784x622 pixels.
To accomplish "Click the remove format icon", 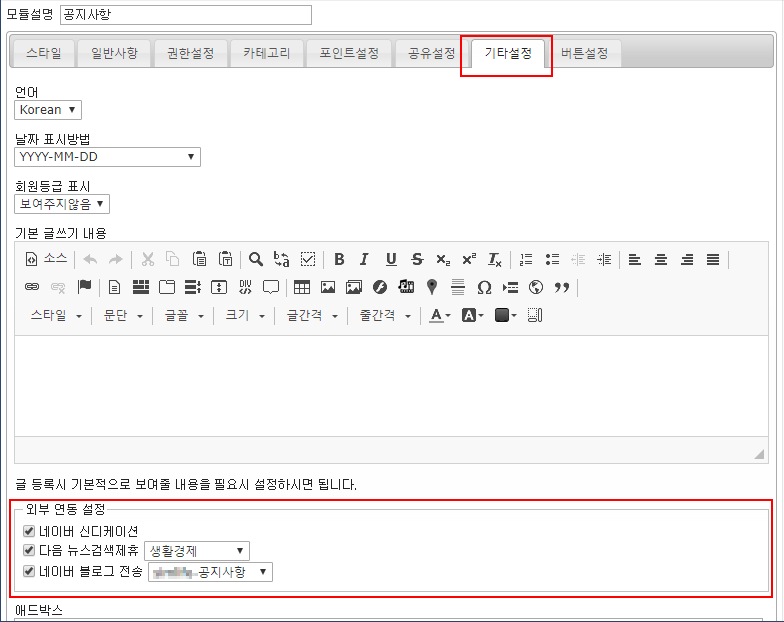I will pyautogui.click(x=494, y=259).
